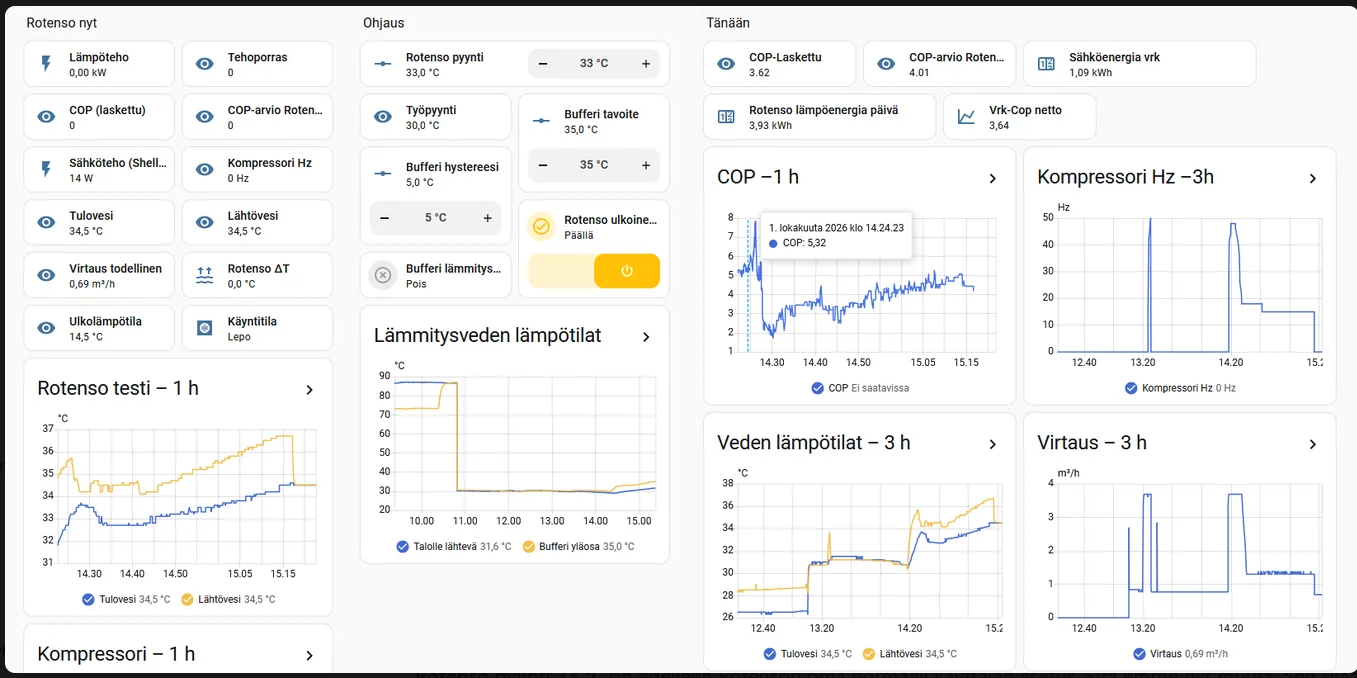Open the Virtaus todellinen card
Viewport: 1357px width, 678px height.
(99, 275)
